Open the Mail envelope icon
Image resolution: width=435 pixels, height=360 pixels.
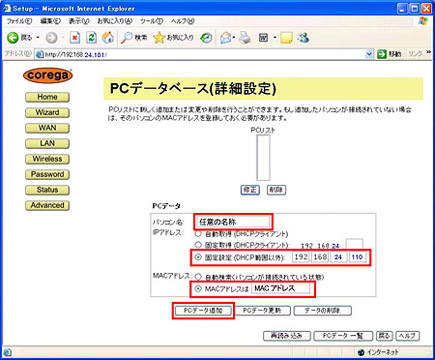coord(226,38)
